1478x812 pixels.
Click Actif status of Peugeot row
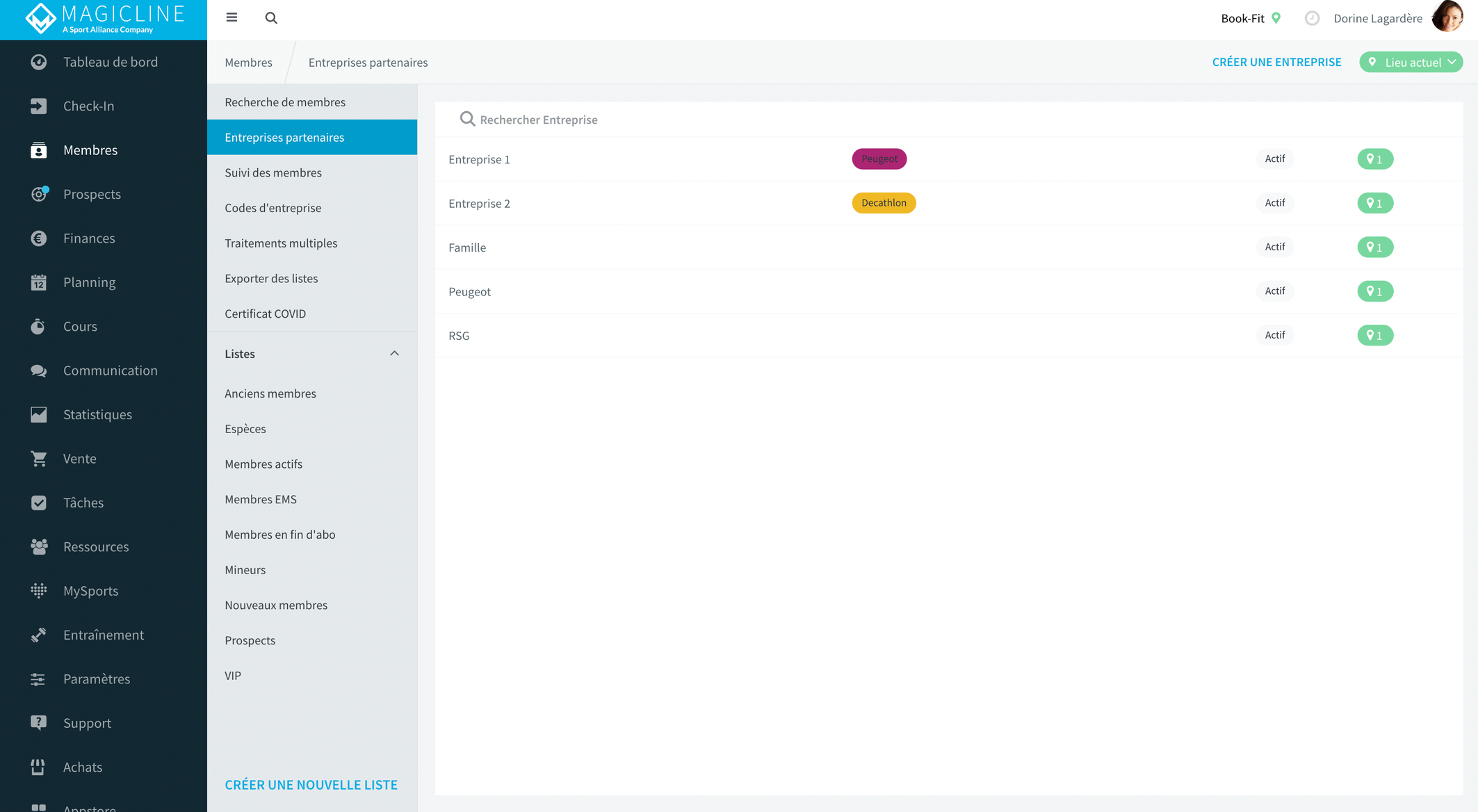click(1274, 291)
